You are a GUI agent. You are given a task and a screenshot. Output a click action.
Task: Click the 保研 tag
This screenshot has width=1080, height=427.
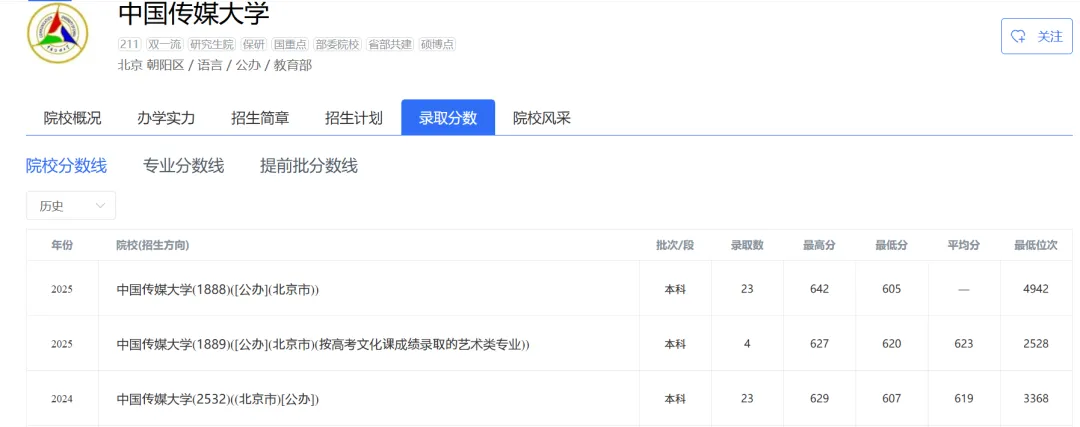[253, 44]
